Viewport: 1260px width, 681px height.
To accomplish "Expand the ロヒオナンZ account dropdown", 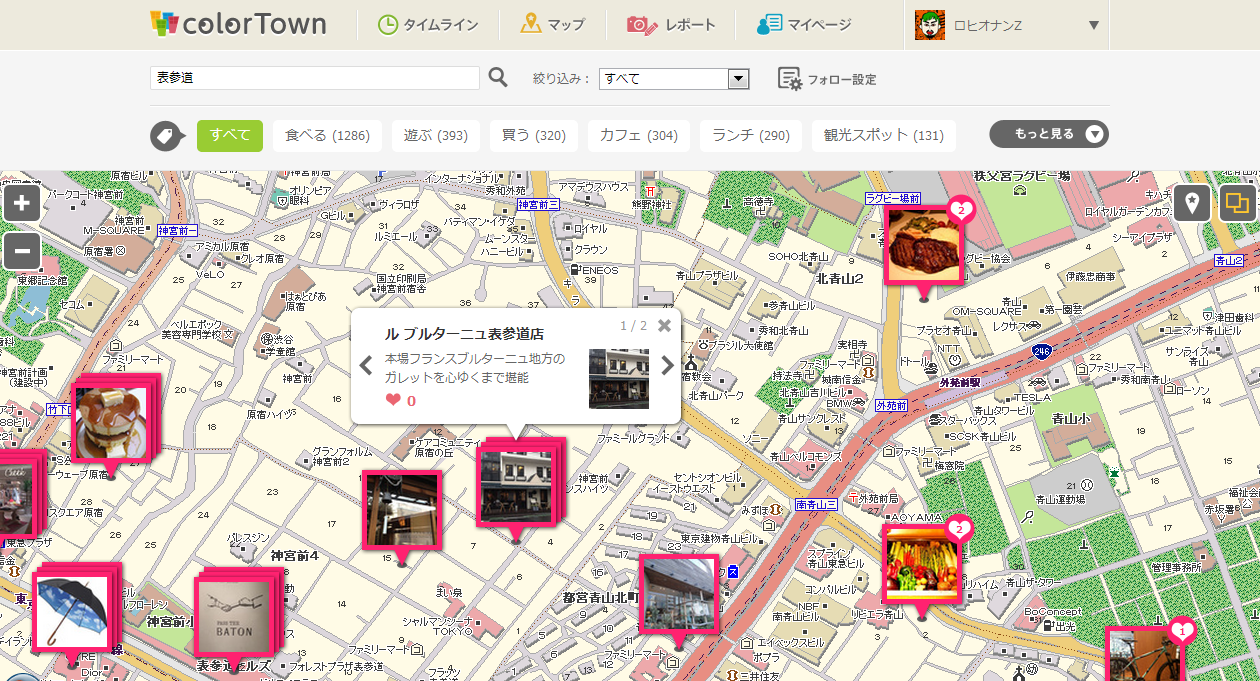I will click(x=1092, y=25).
